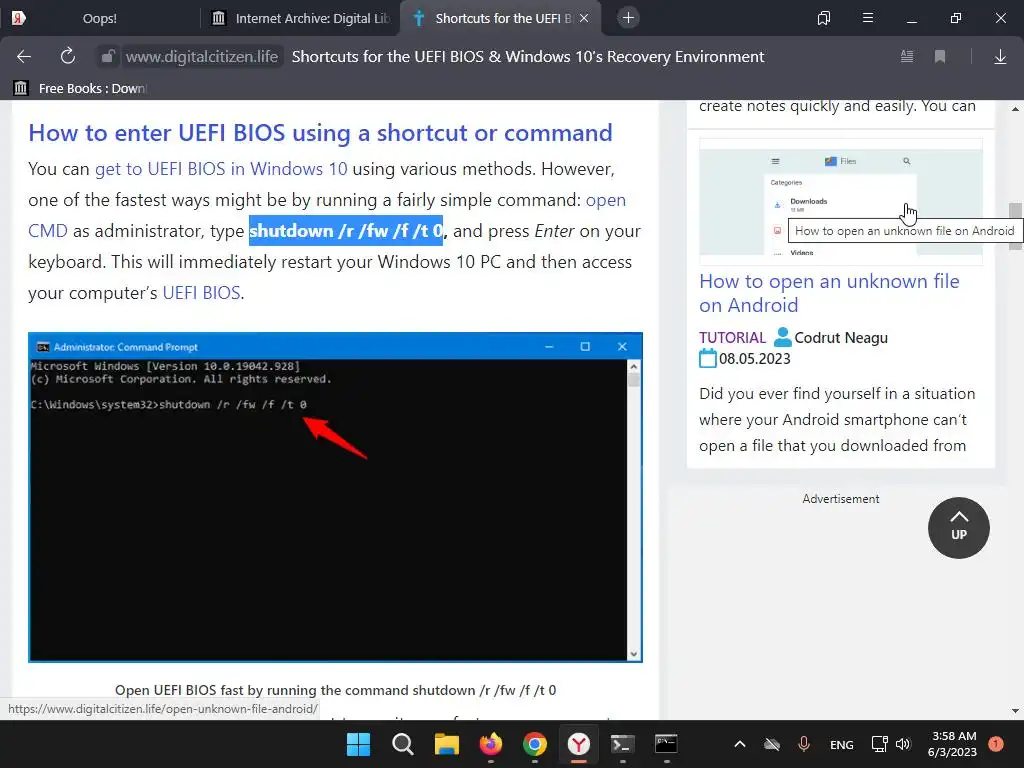Open volume speaker tray icon
The image size is (1024, 768).
(x=903, y=744)
